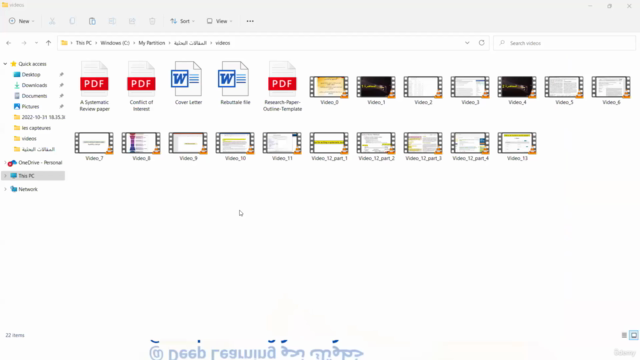
Task: Open Documents in Quick access
Action: 34,96
